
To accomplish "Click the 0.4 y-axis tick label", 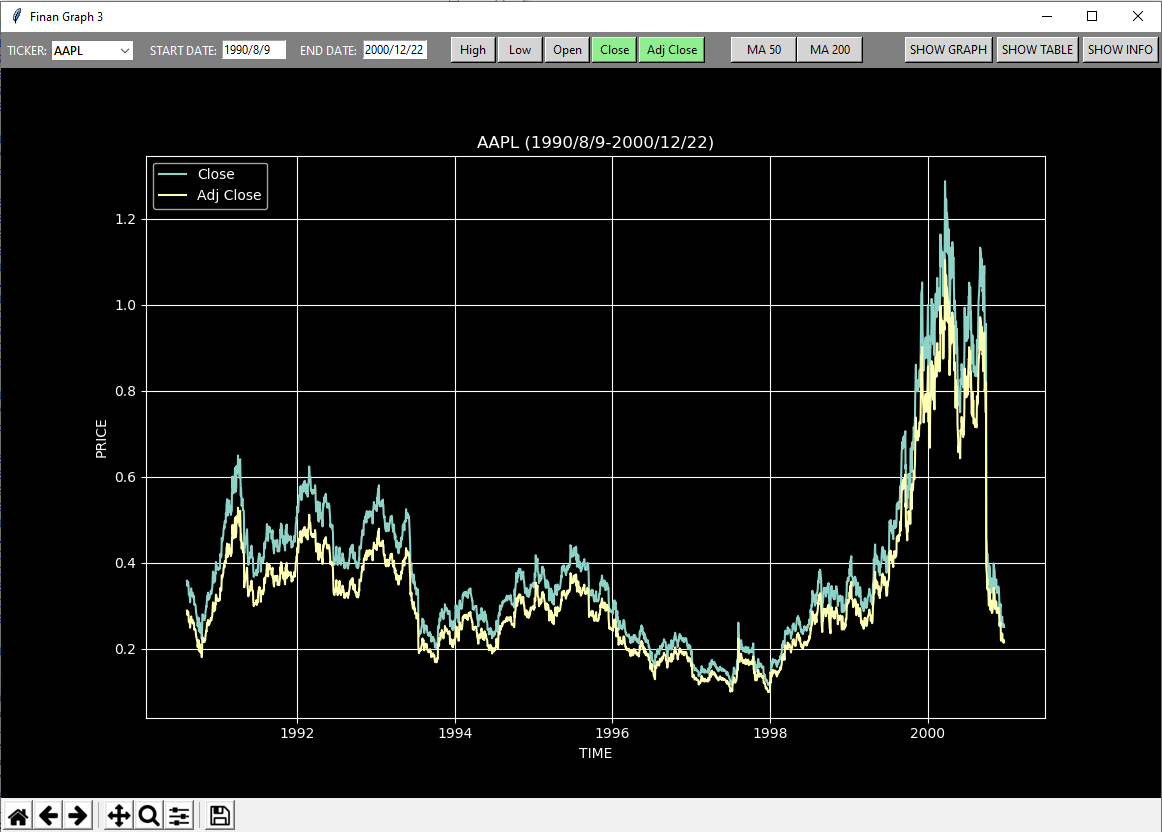I will click(x=125, y=563).
